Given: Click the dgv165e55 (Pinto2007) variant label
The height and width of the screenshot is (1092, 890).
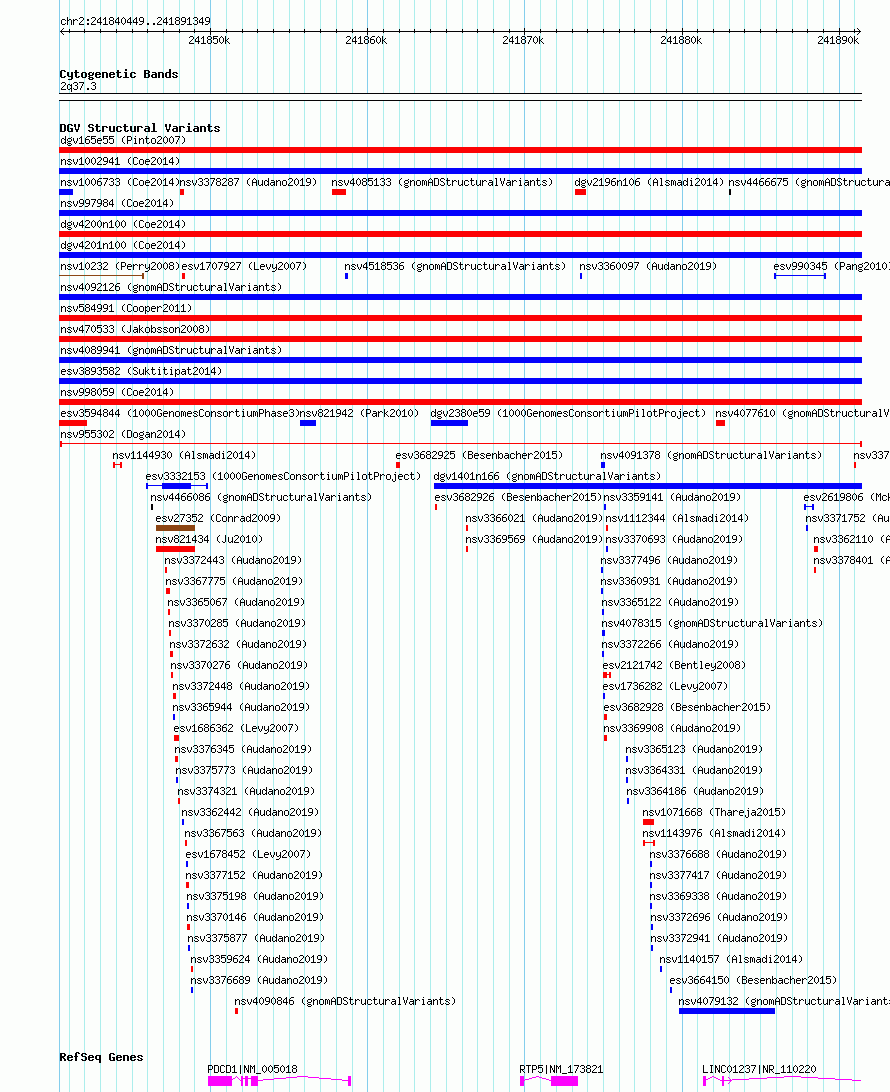Looking at the screenshot, I should [x=123, y=140].
